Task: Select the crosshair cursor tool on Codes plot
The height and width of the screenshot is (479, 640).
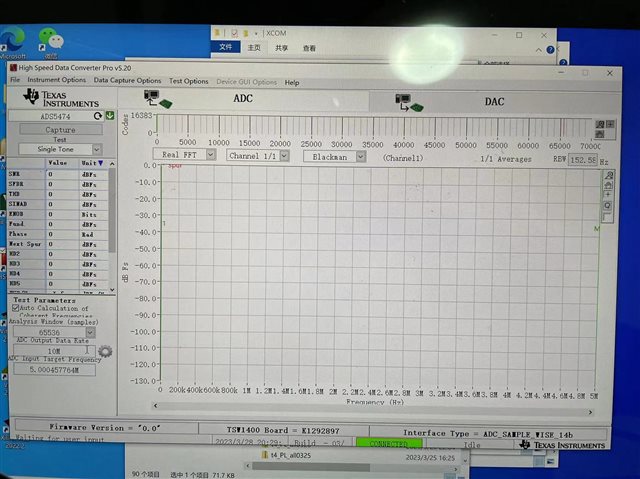Action: [610, 124]
